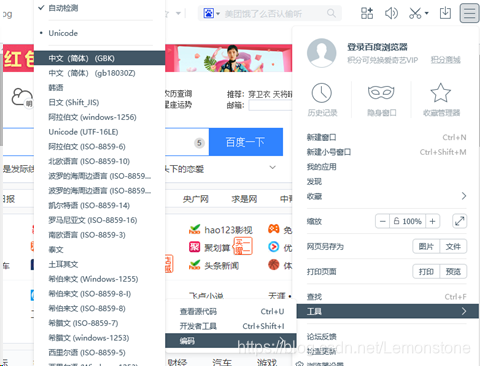Click the 预览 print preview button

[x=453, y=272]
